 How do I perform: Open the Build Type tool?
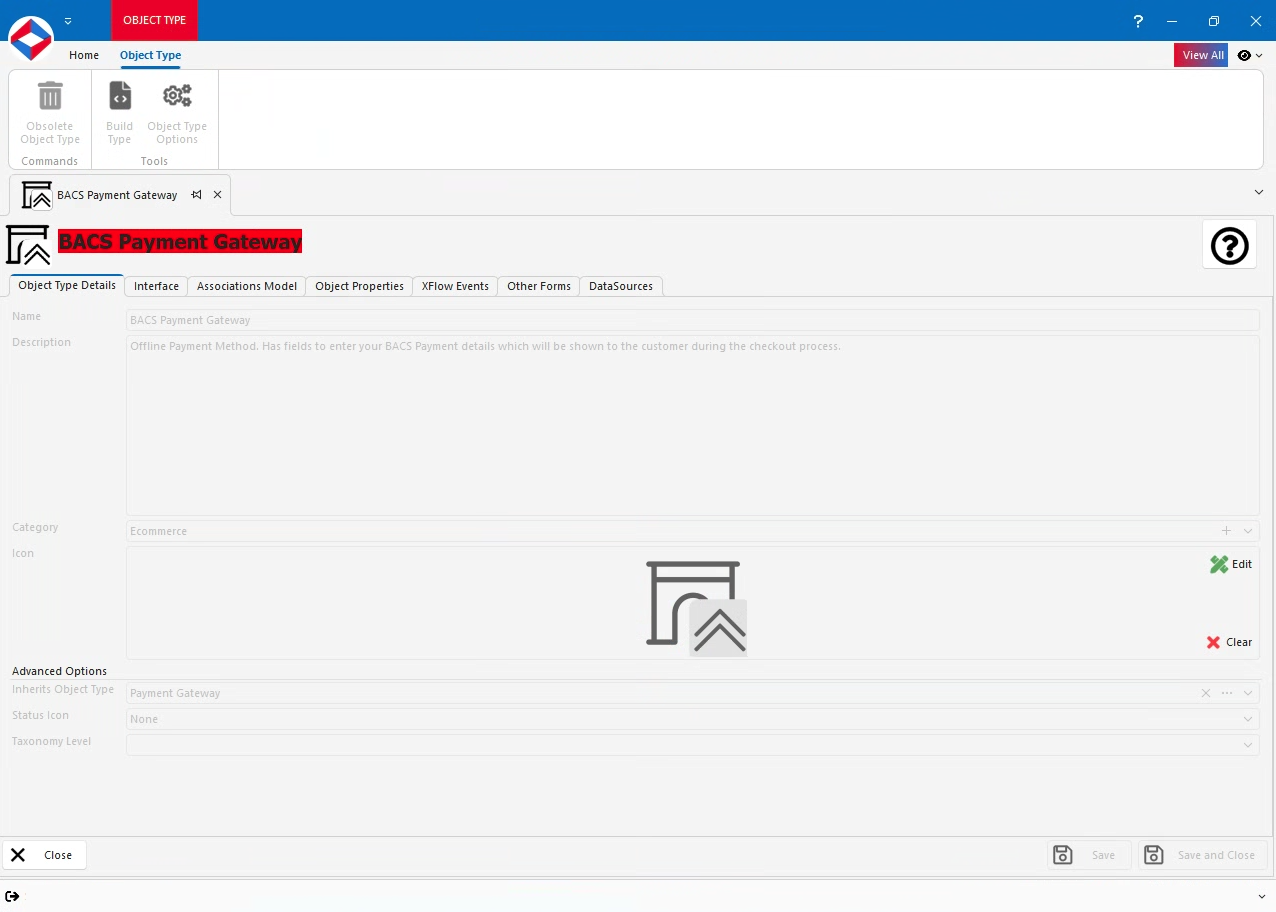[119, 110]
